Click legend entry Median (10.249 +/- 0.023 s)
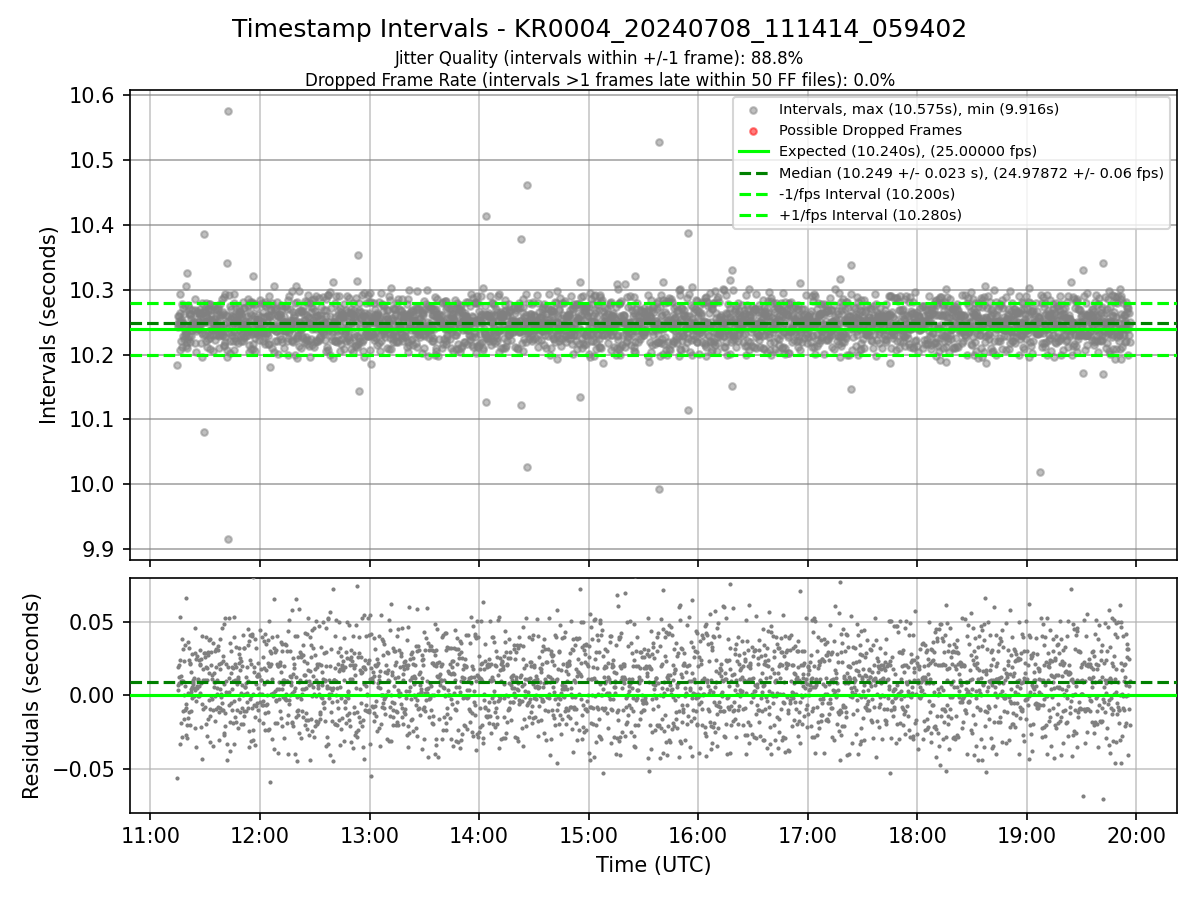 [x=970, y=173]
